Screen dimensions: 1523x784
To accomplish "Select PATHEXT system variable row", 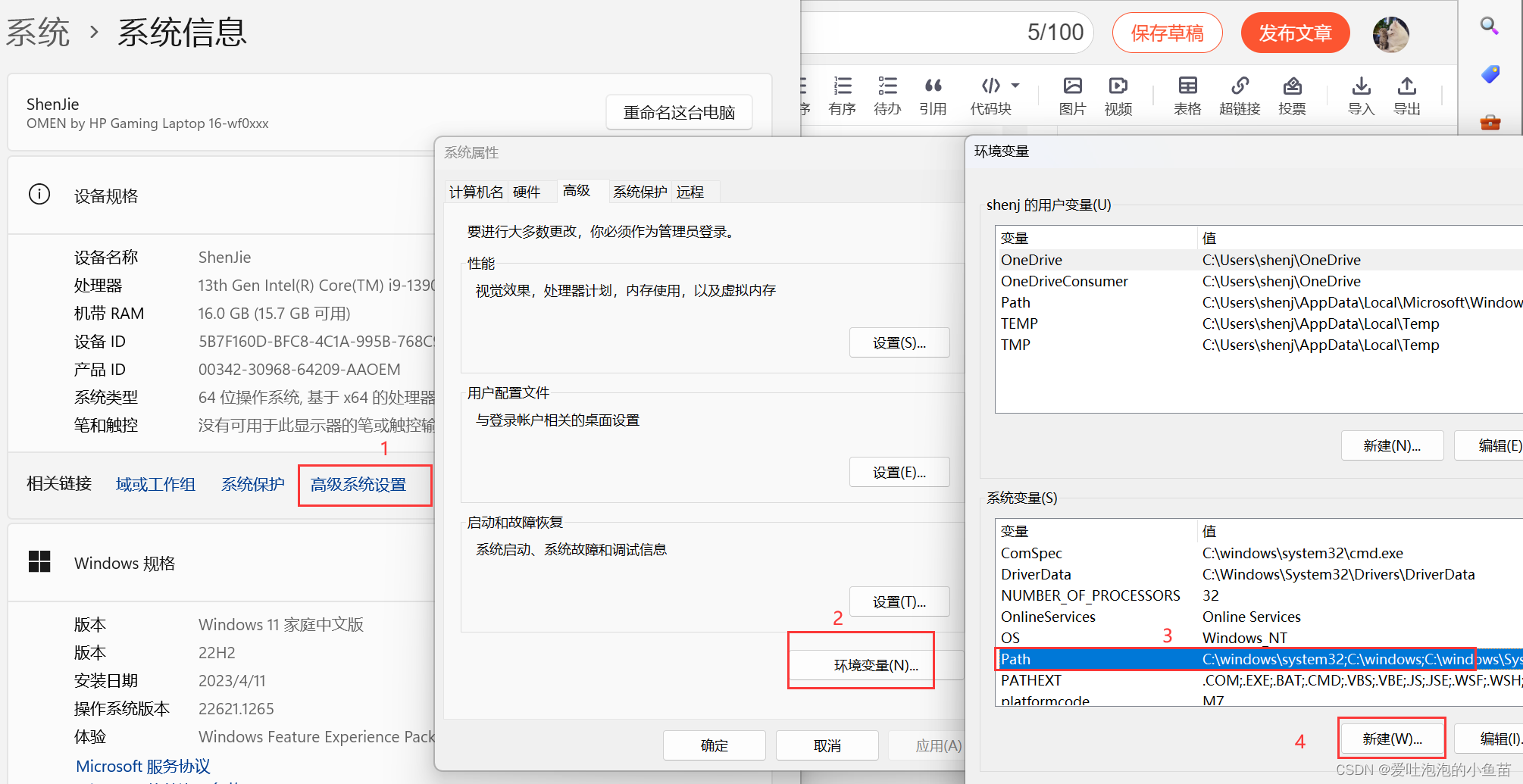I will pyautogui.click(x=1261, y=680).
